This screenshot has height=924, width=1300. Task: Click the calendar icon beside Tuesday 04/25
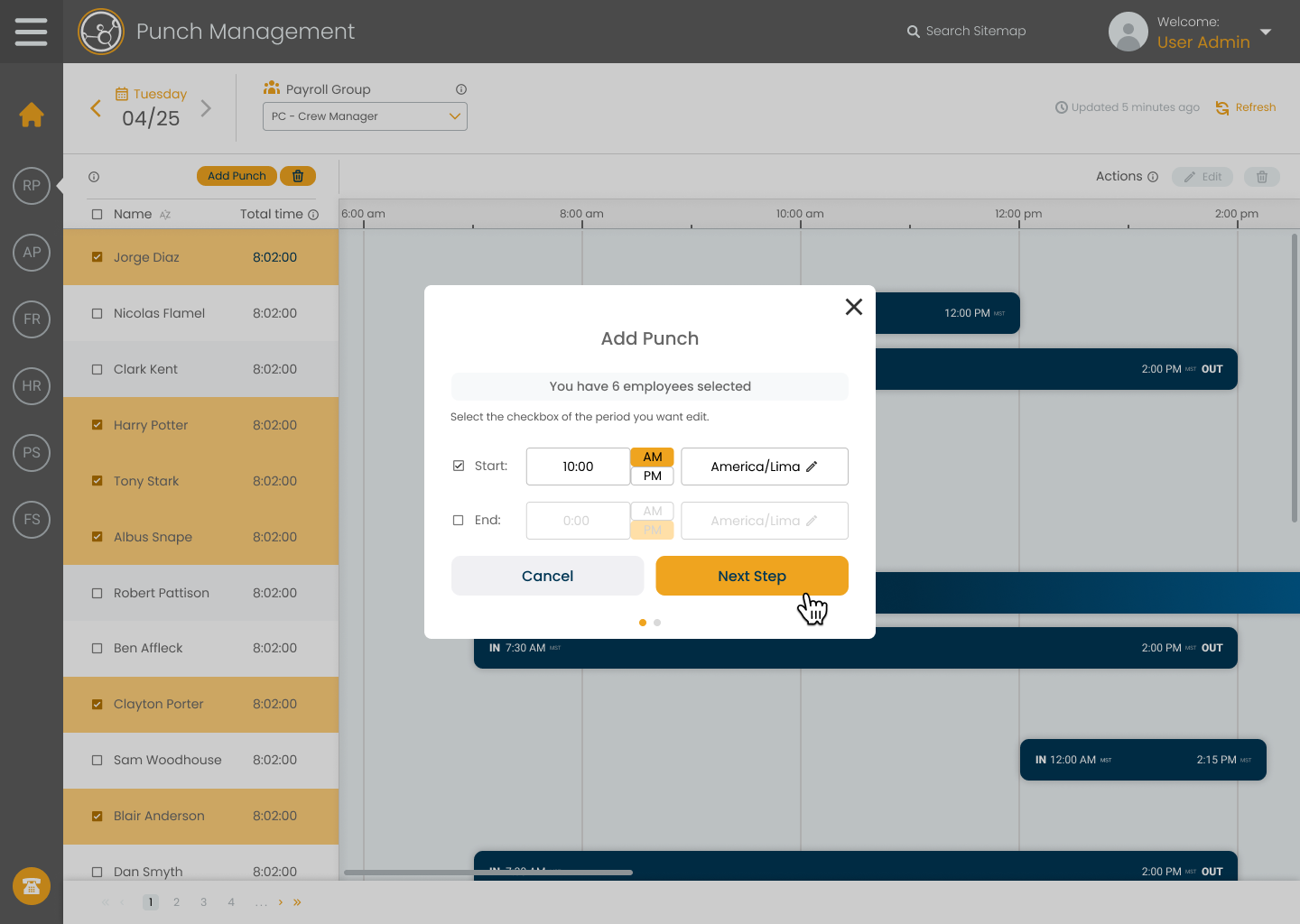121,93
